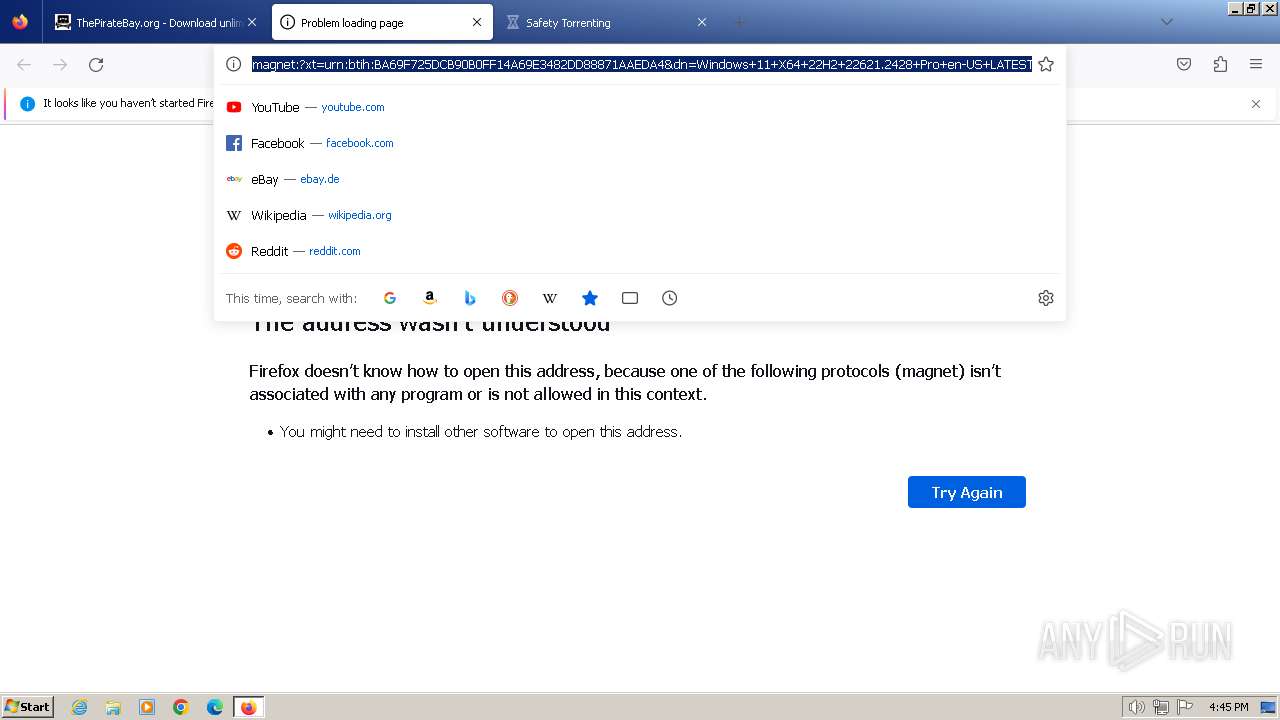Open a new tab with plus button
The width and height of the screenshot is (1280, 720).
coord(740,22)
